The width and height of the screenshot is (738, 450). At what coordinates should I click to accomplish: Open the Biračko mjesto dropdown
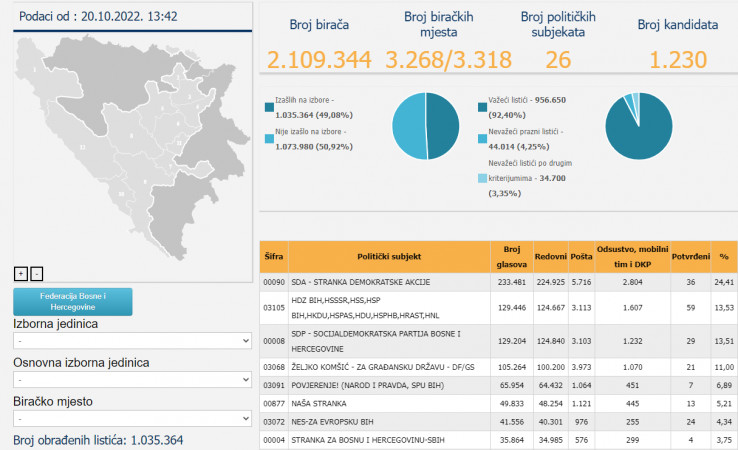132,418
